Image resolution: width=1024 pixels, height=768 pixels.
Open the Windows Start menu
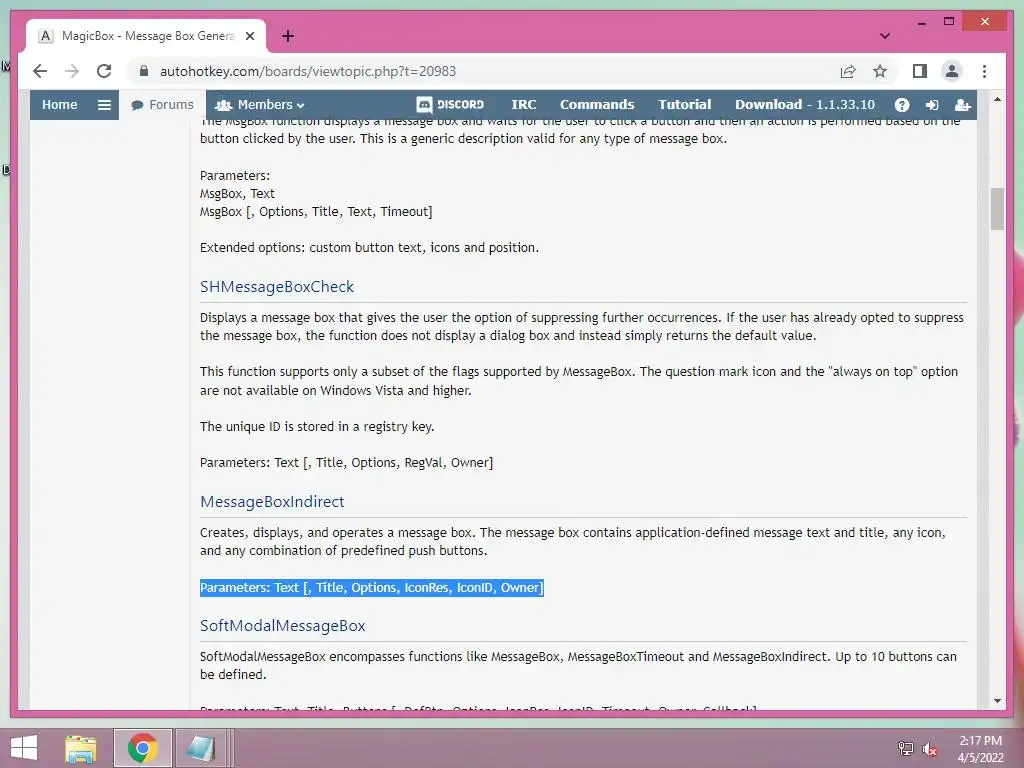[24, 748]
